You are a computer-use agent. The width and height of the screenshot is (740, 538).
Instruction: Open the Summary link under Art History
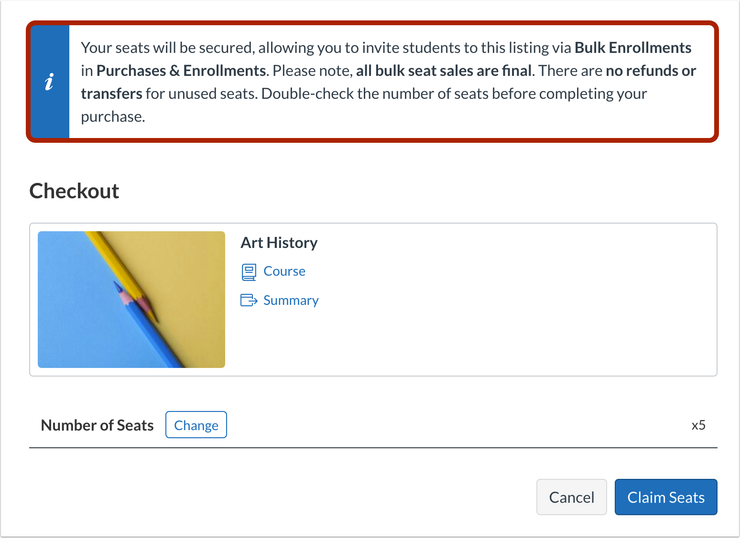point(290,300)
